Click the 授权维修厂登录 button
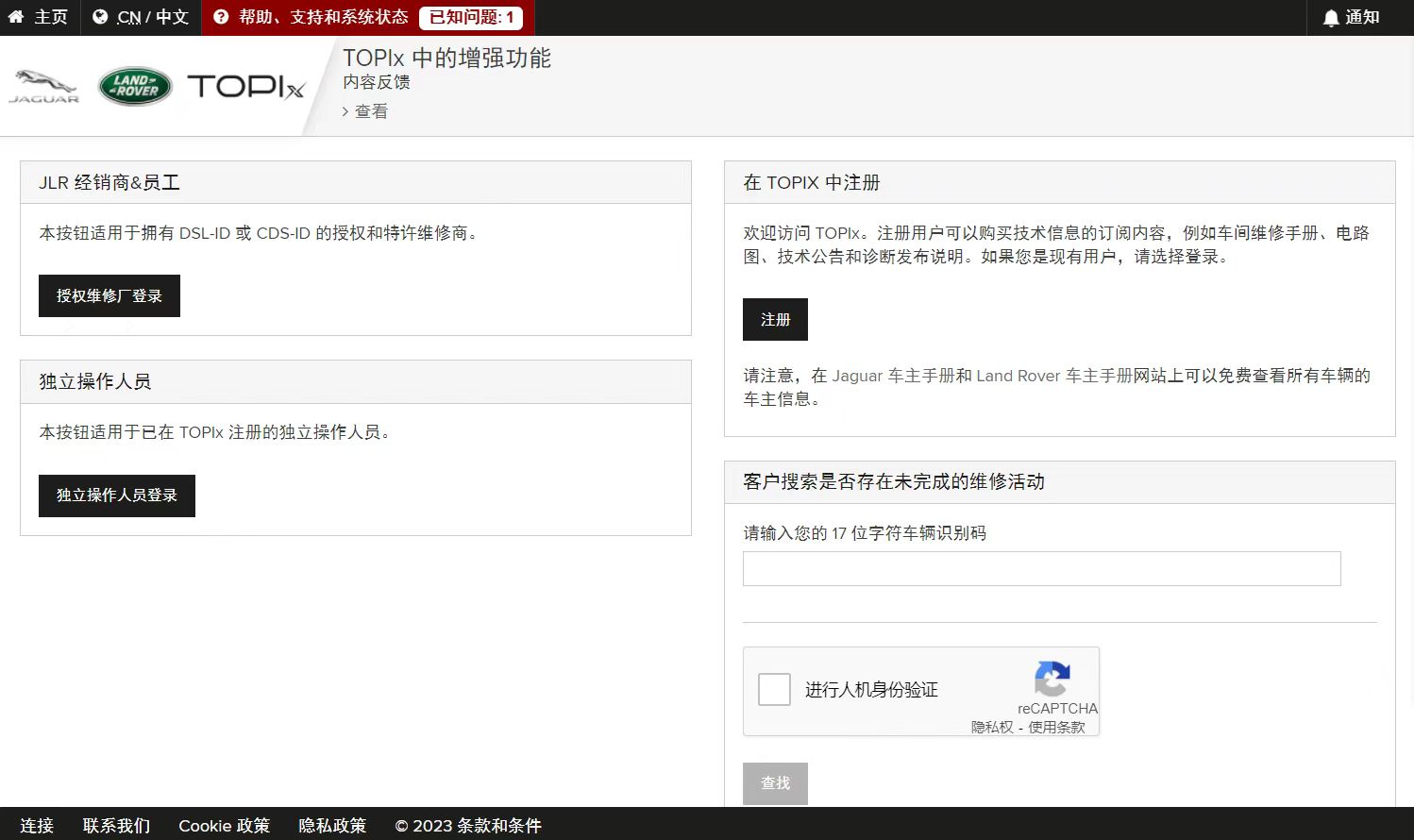The height and width of the screenshot is (840, 1414). point(109,296)
